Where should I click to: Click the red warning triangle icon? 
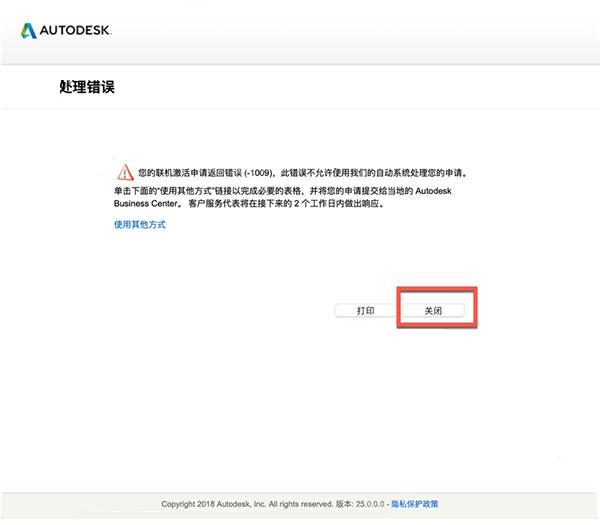tap(125, 172)
